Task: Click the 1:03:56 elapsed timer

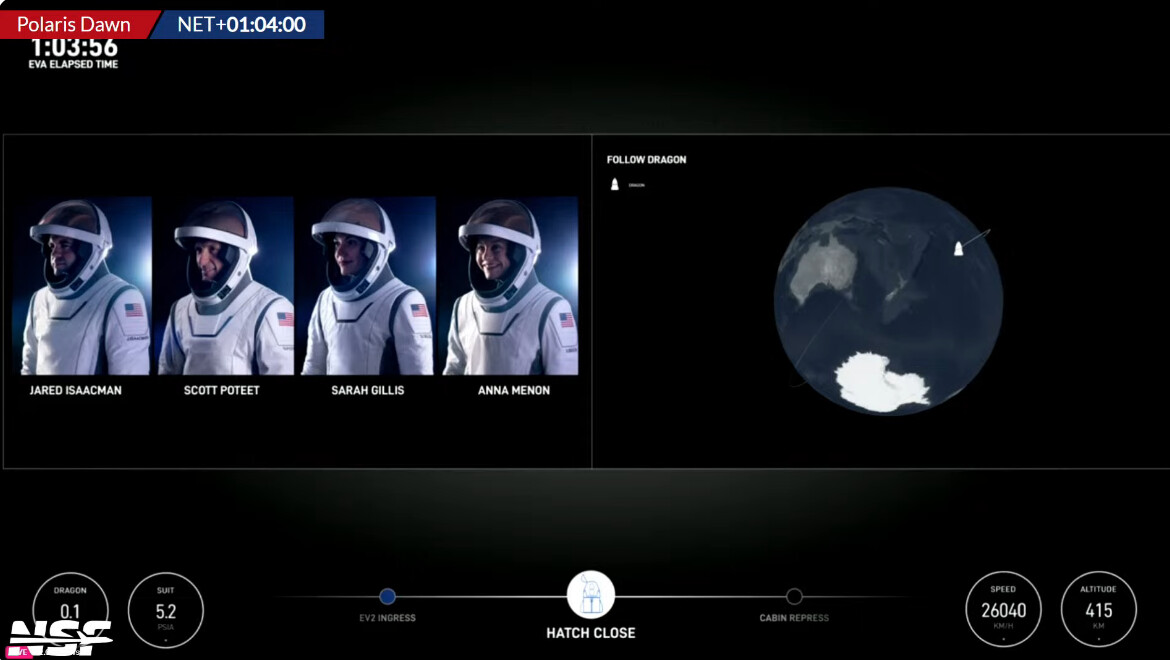Action: tap(74, 48)
